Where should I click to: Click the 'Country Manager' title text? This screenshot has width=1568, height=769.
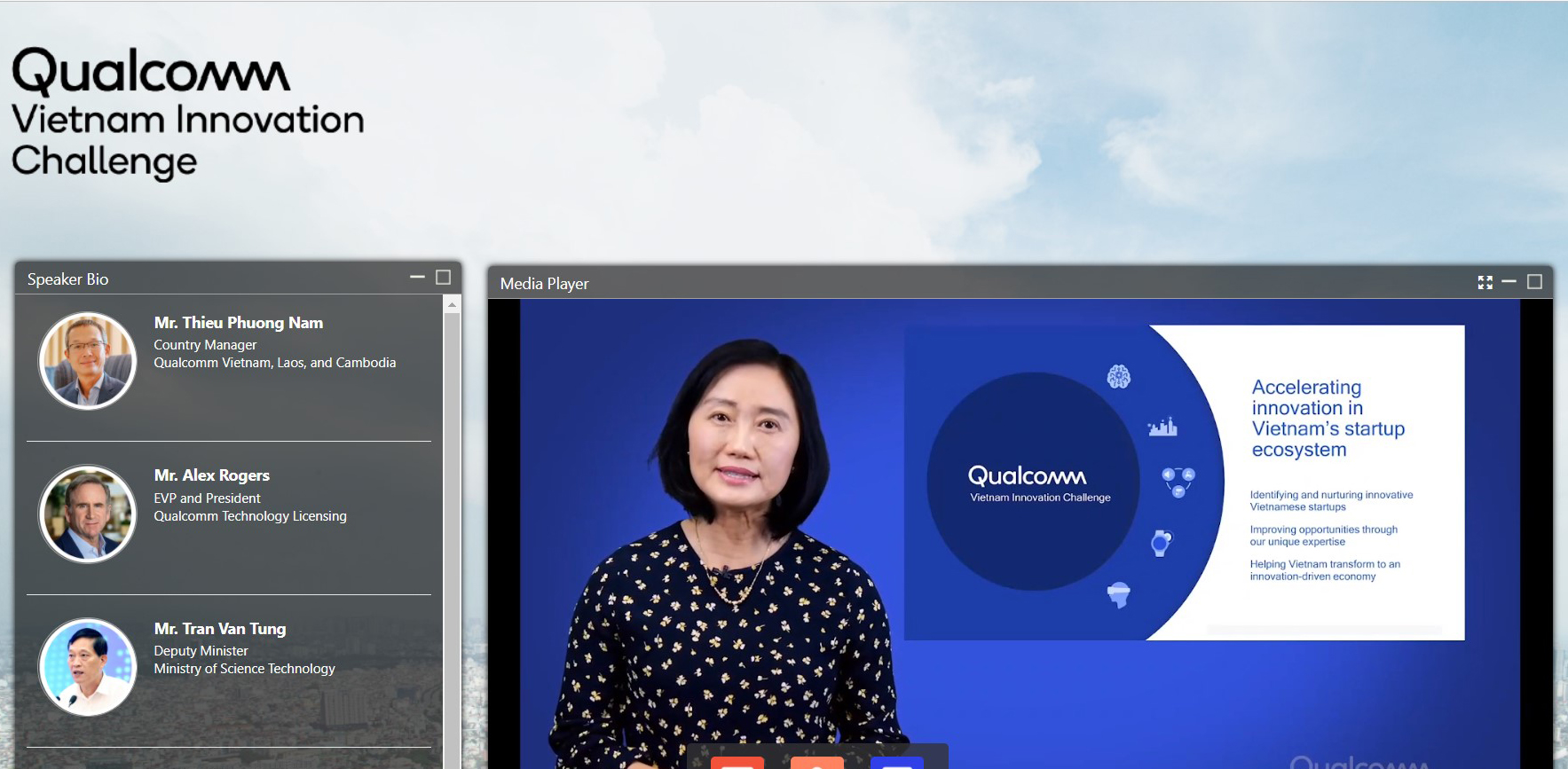[x=205, y=345]
